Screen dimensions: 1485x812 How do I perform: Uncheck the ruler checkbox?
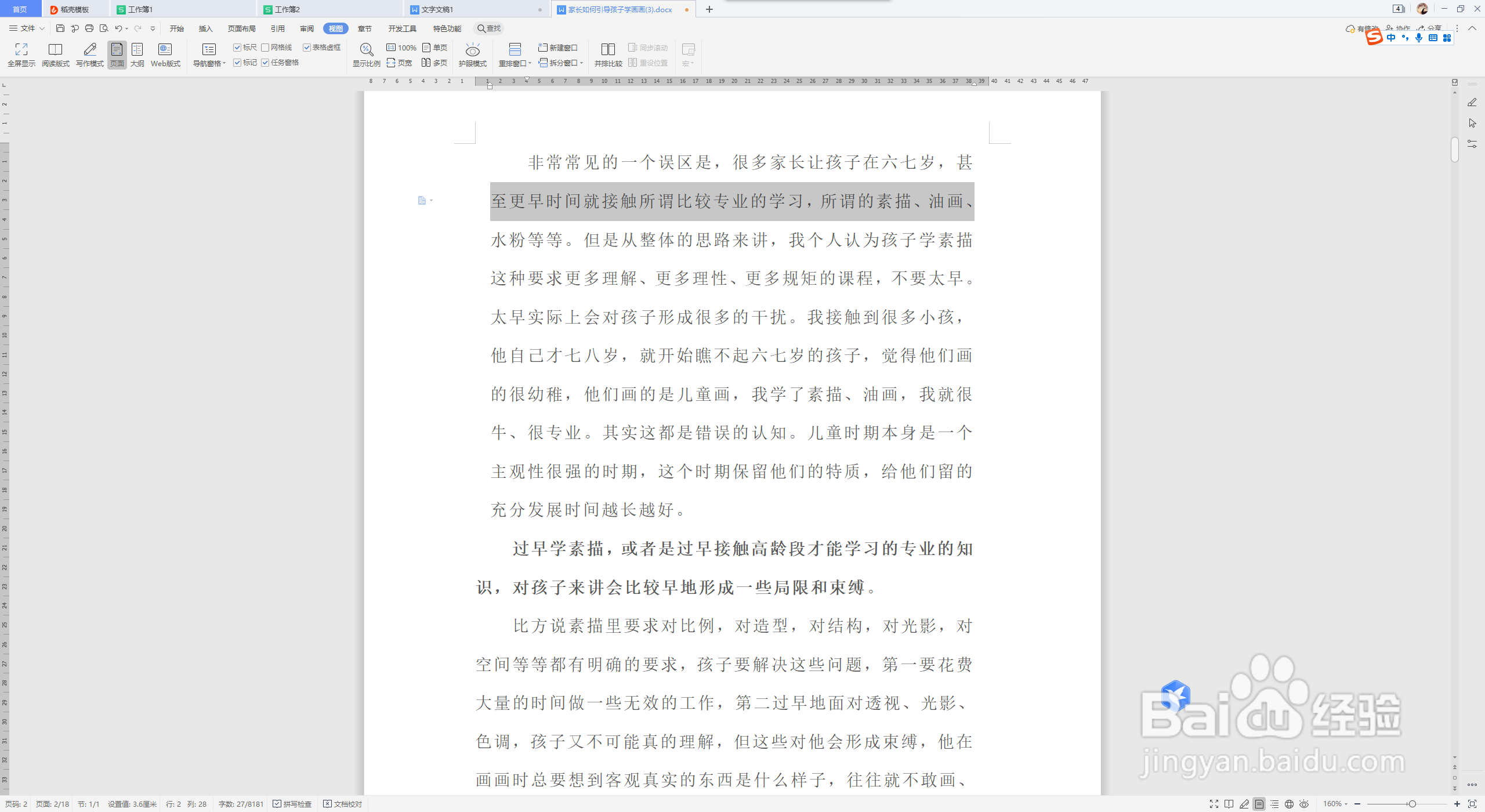click(x=237, y=48)
